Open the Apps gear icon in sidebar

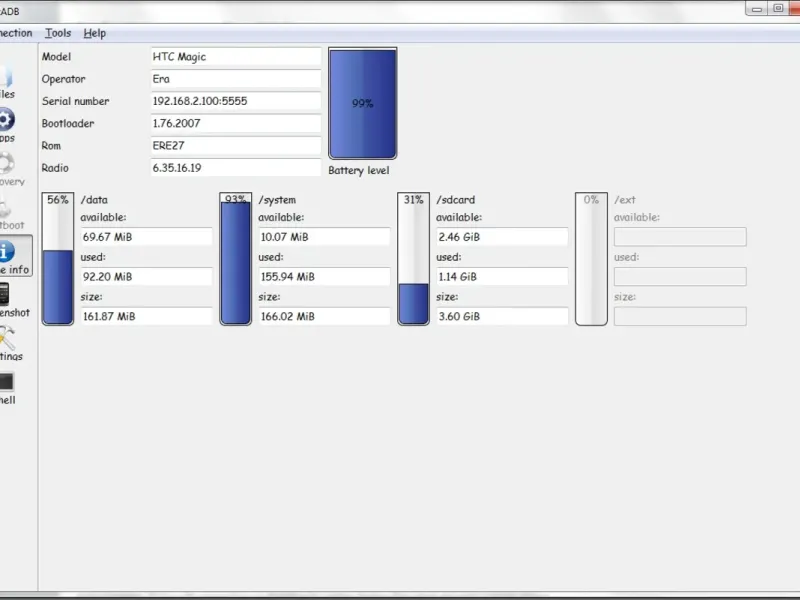[7, 120]
